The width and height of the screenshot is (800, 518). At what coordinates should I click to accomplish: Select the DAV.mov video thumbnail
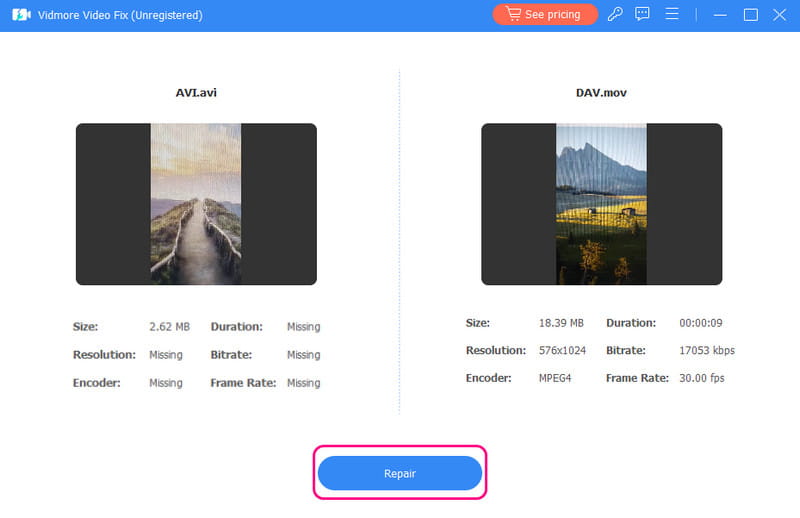(601, 204)
